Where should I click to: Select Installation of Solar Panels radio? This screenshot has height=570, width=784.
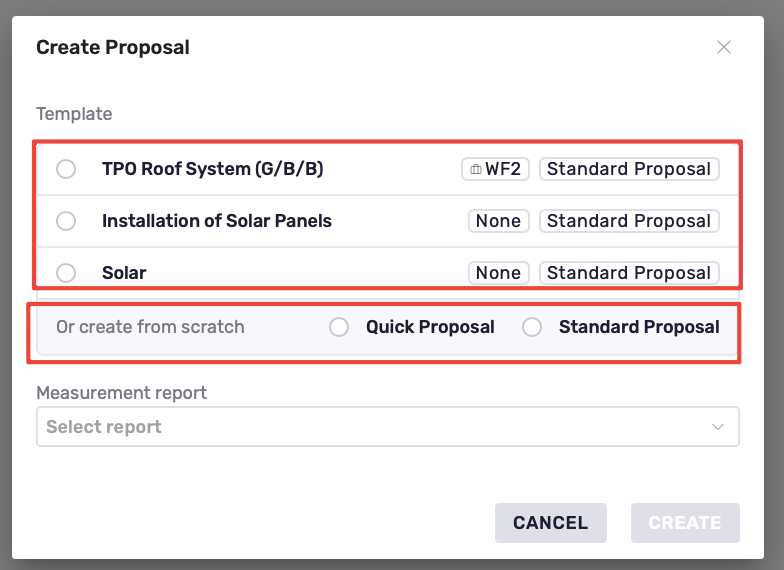click(x=66, y=221)
